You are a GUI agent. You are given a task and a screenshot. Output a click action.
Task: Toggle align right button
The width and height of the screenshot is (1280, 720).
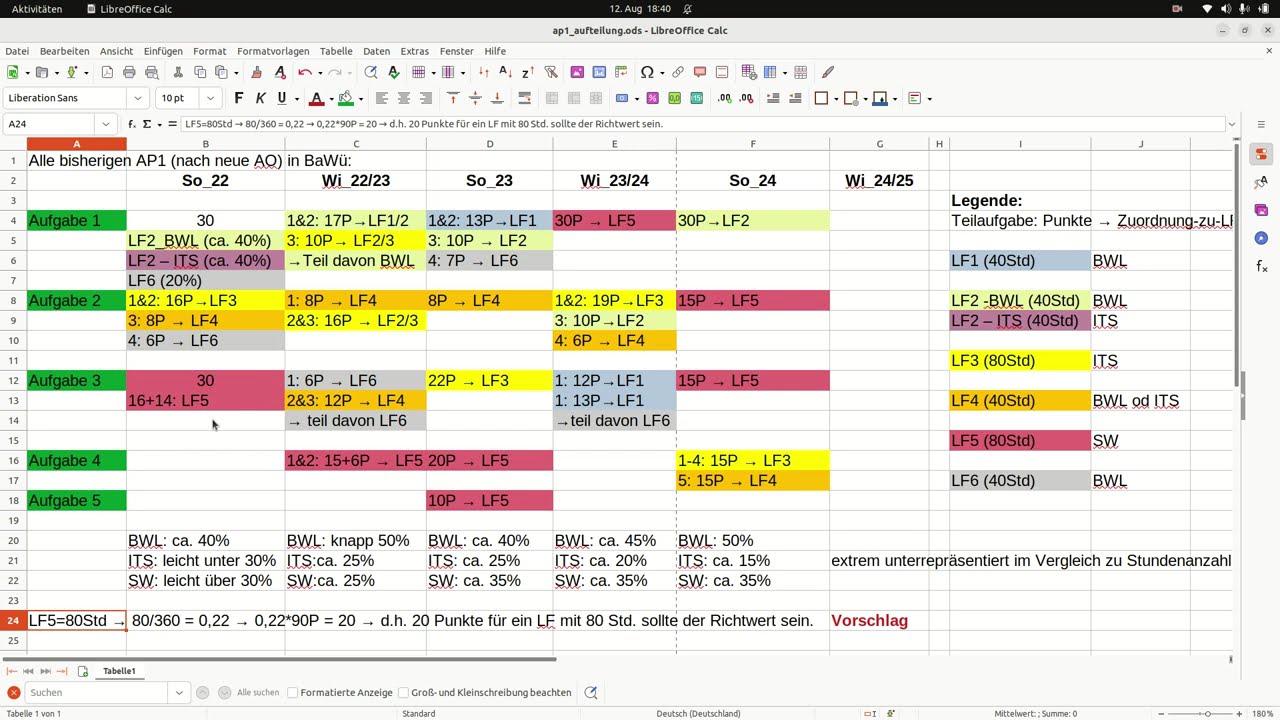pyautogui.click(x=425, y=98)
